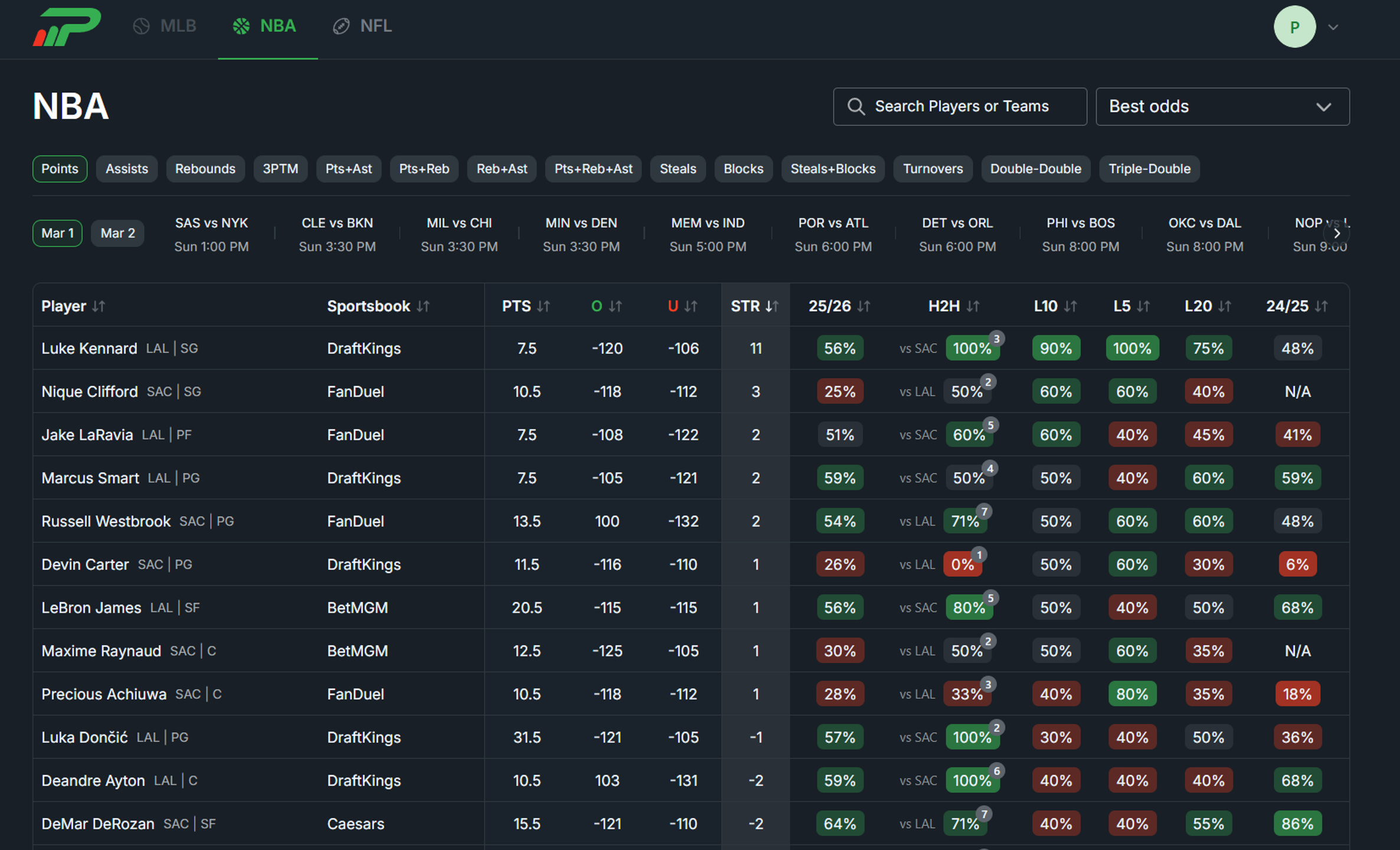This screenshot has width=1400, height=850.
Task: Select the Steals stat filter
Action: pyautogui.click(x=678, y=169)
